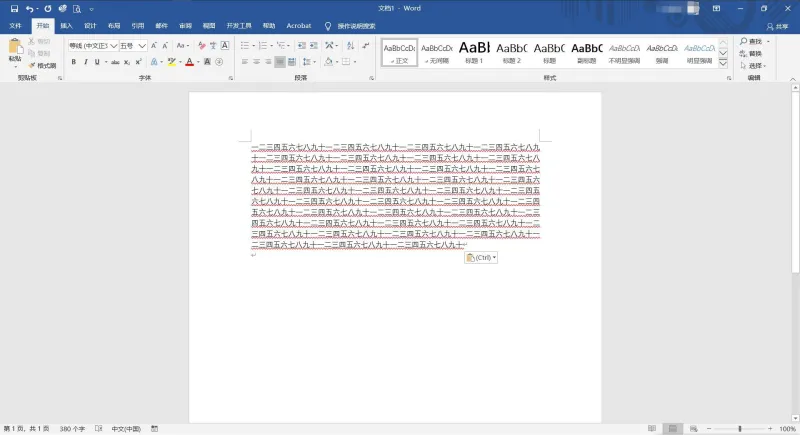Viewport: 800px width, 435px height.
Task: Open Line and Paragraph Spacing menu
Action: (x=307, y=62)
